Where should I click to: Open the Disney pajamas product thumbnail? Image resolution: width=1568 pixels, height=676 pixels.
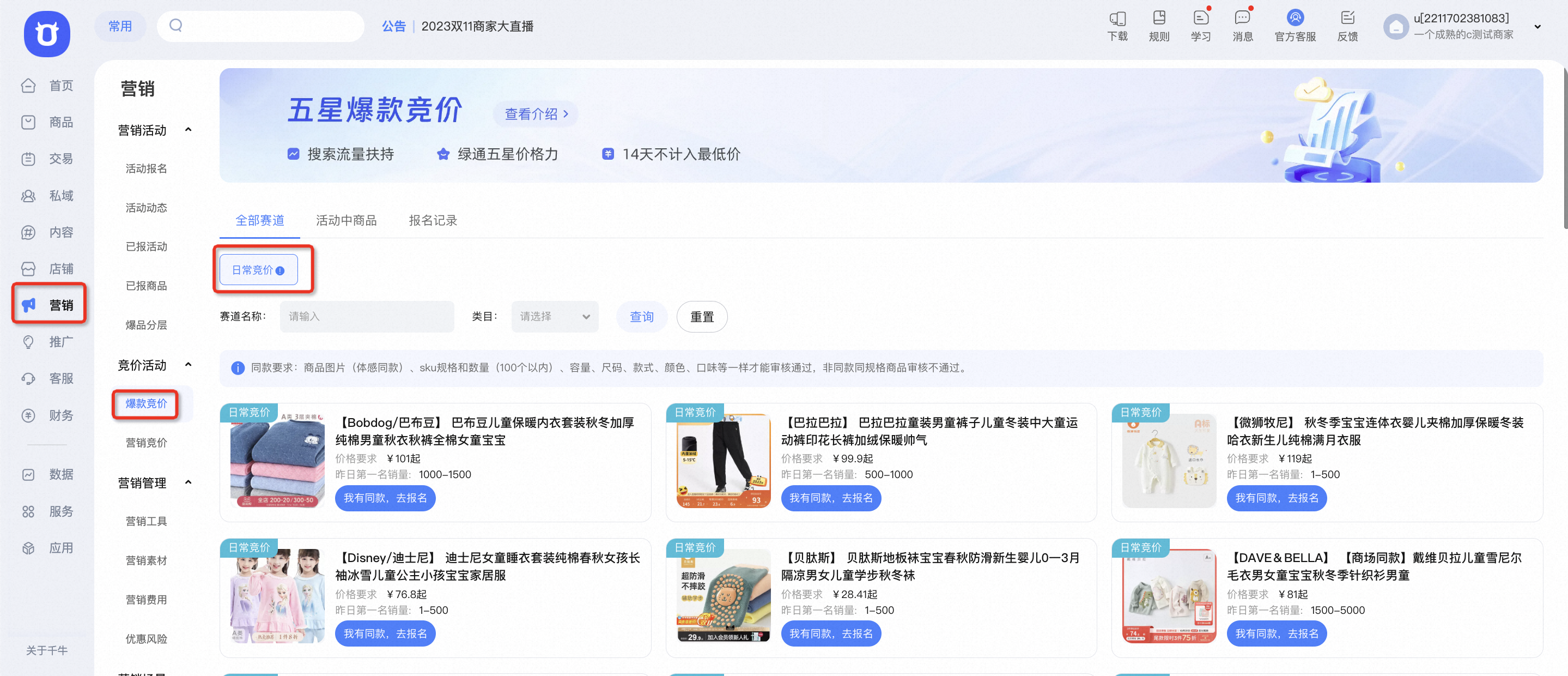(x=277, y=596)
